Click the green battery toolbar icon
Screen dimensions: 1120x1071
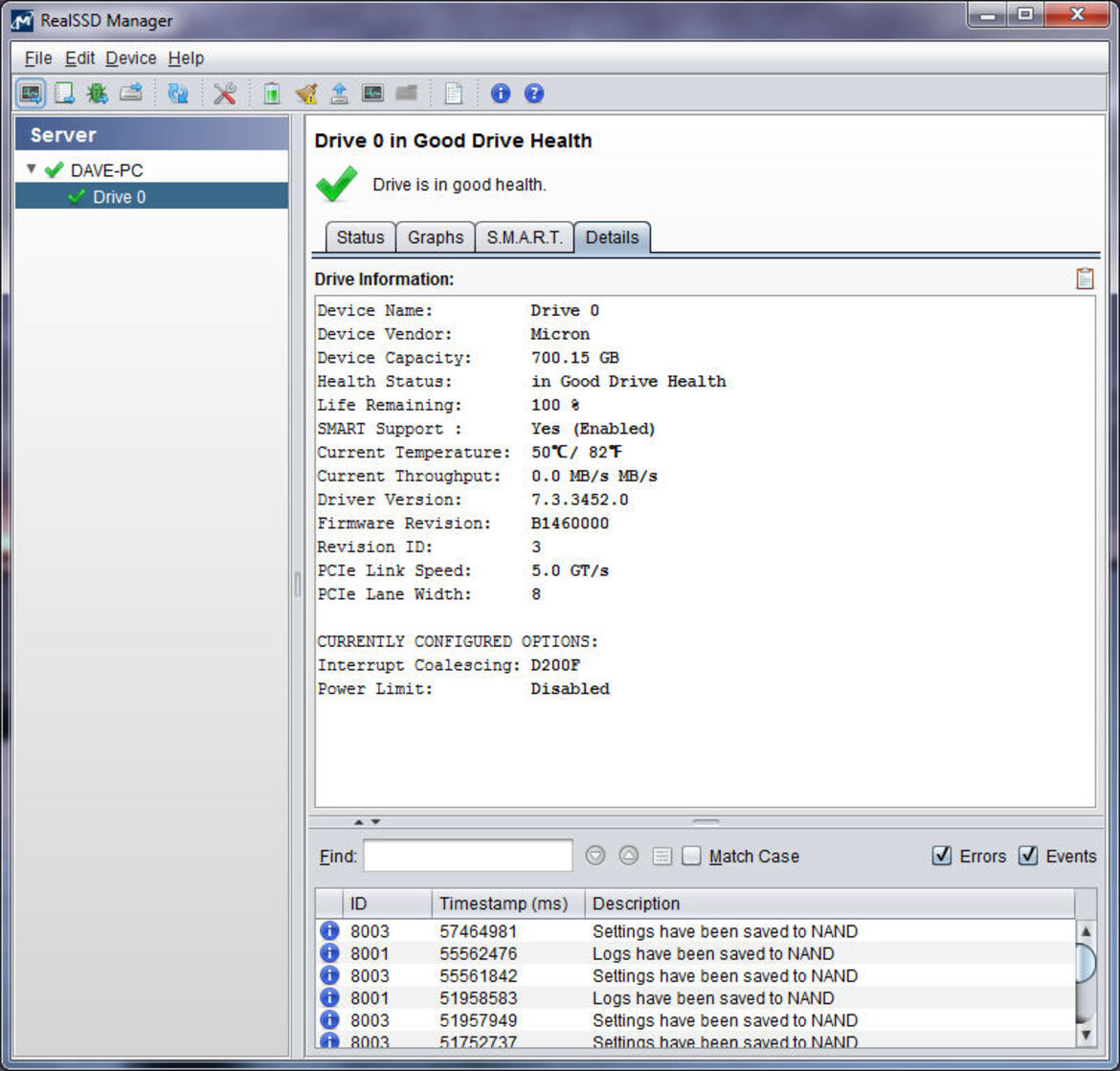click(272, 94)
